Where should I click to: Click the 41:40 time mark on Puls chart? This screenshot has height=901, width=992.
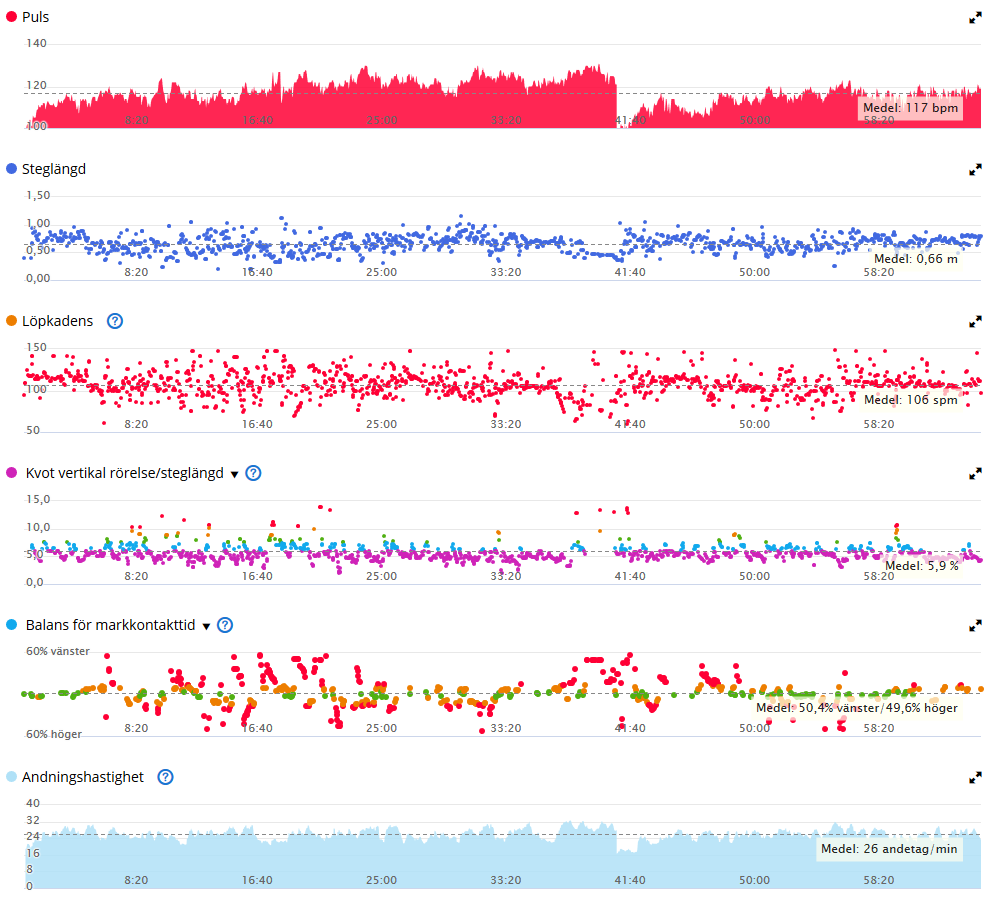630,120
